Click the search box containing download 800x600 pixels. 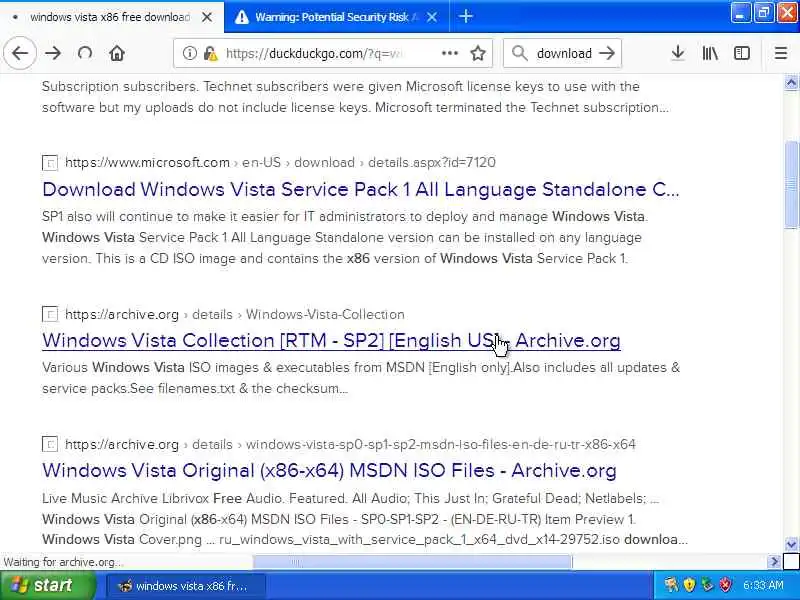pyautogui.click(x=564, y=53)
